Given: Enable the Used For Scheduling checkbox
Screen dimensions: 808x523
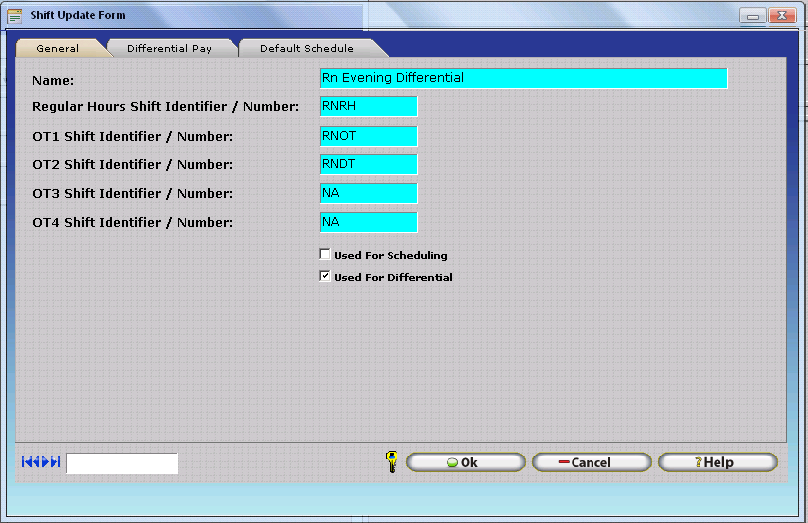Looking at the screenshot, I should click(325, 255).
